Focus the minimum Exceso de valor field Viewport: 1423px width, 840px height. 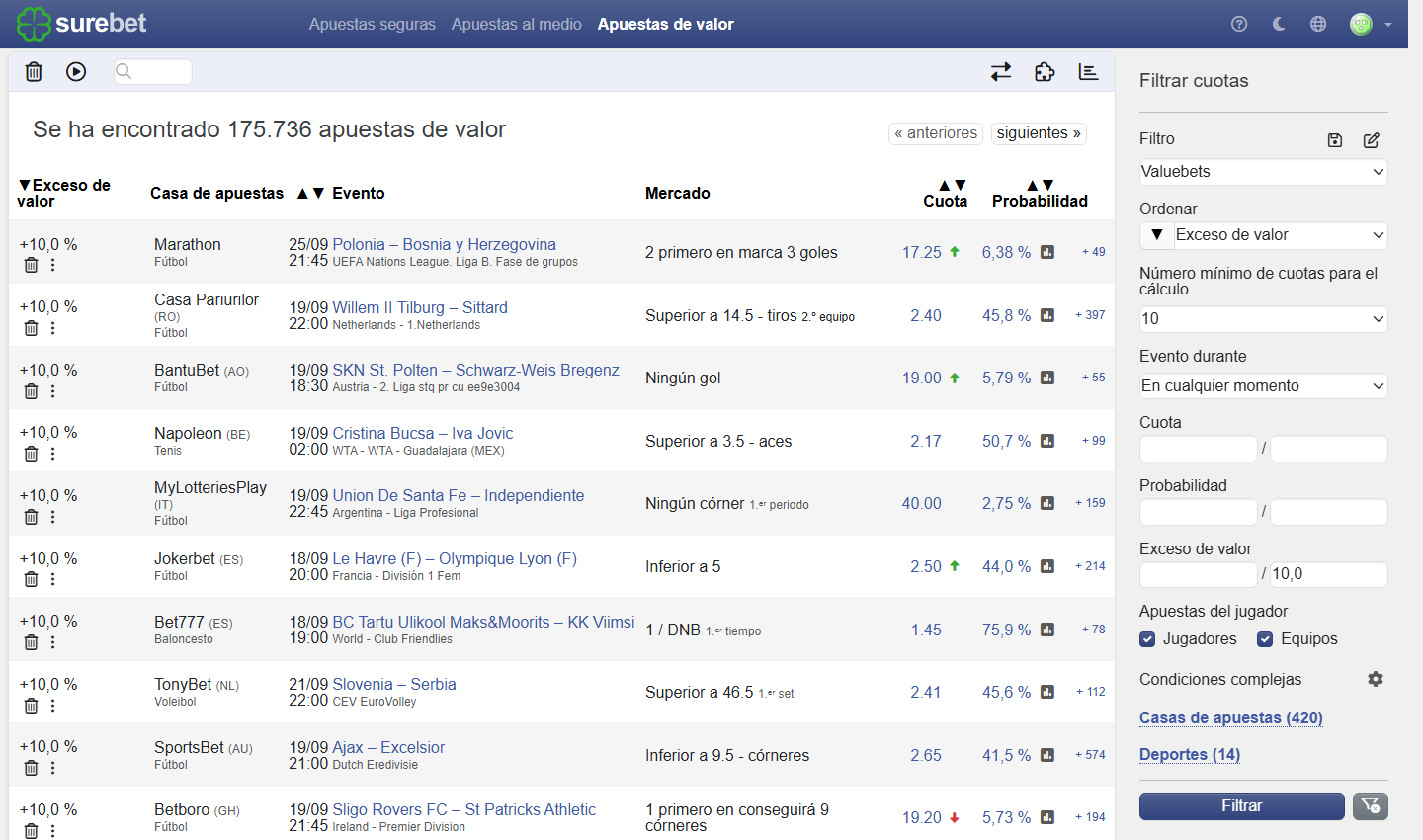(x=1199, y=574)
